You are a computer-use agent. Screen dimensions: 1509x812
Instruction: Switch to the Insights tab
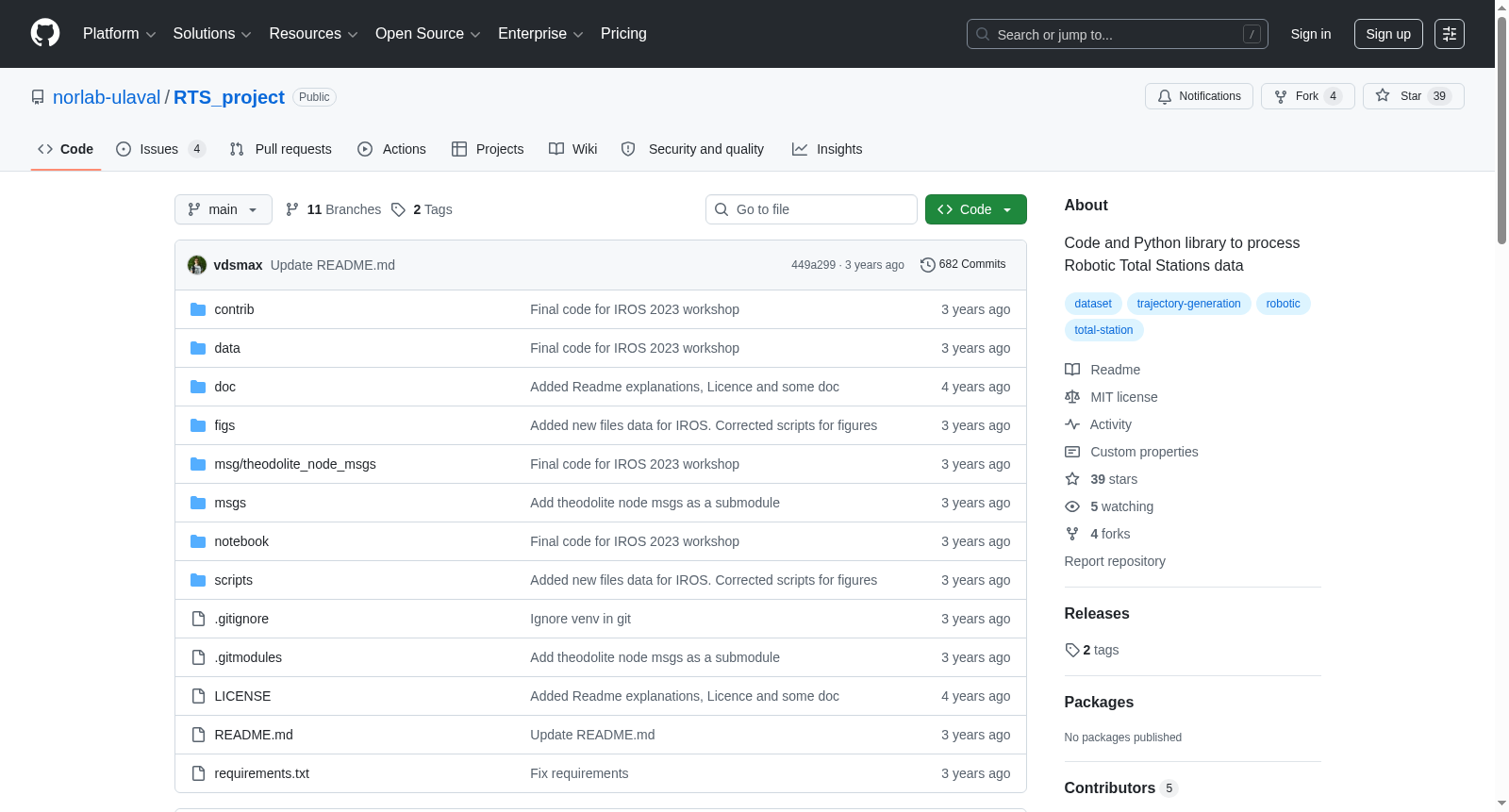[x=827, y=149]
